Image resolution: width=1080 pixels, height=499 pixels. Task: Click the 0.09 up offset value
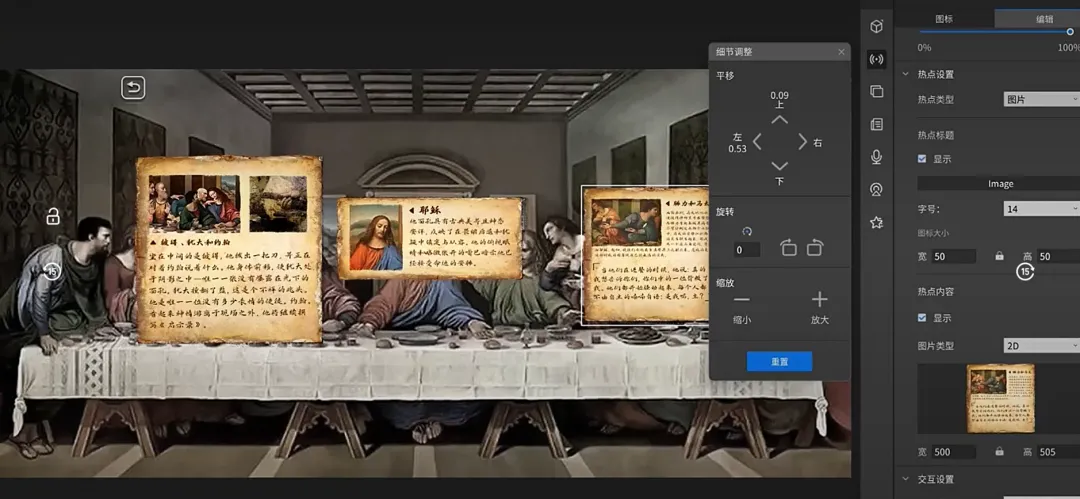click(x=779, y=95)
